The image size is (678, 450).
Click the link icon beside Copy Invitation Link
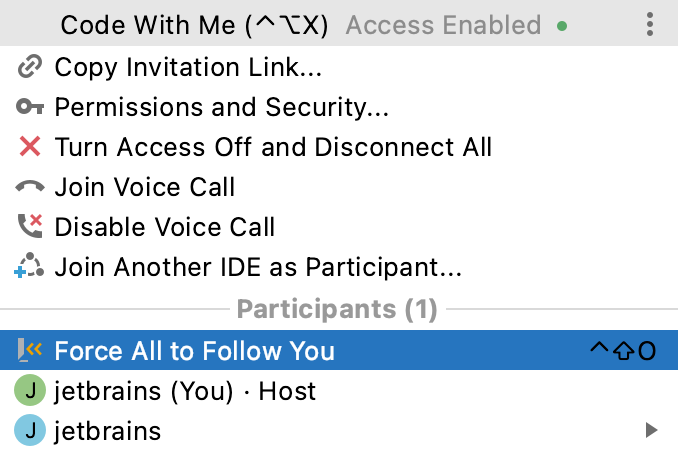click(30, 67)
